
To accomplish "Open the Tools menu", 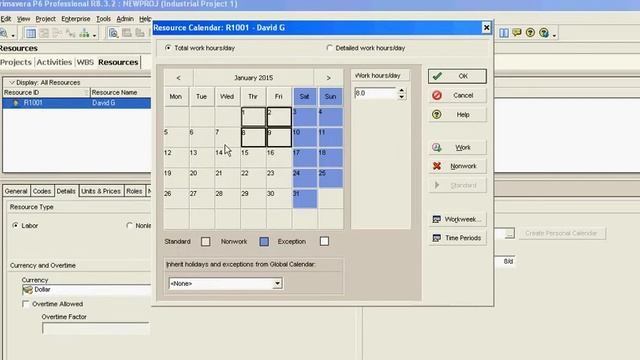I will (103, 19).
